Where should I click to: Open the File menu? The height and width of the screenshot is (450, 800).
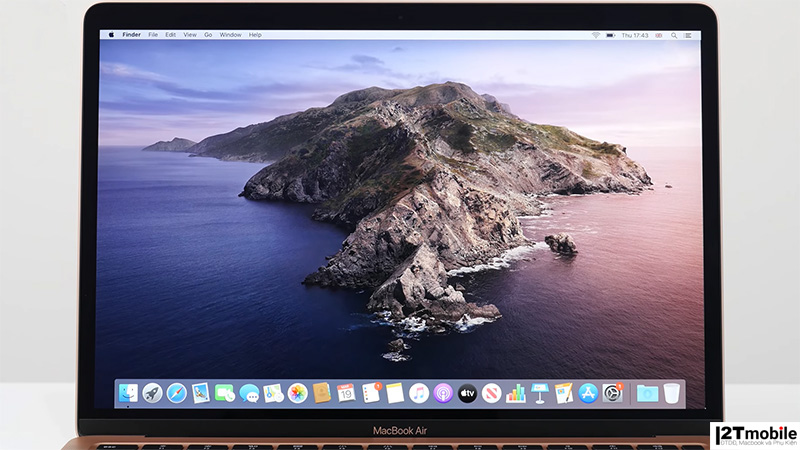point(153,35)
